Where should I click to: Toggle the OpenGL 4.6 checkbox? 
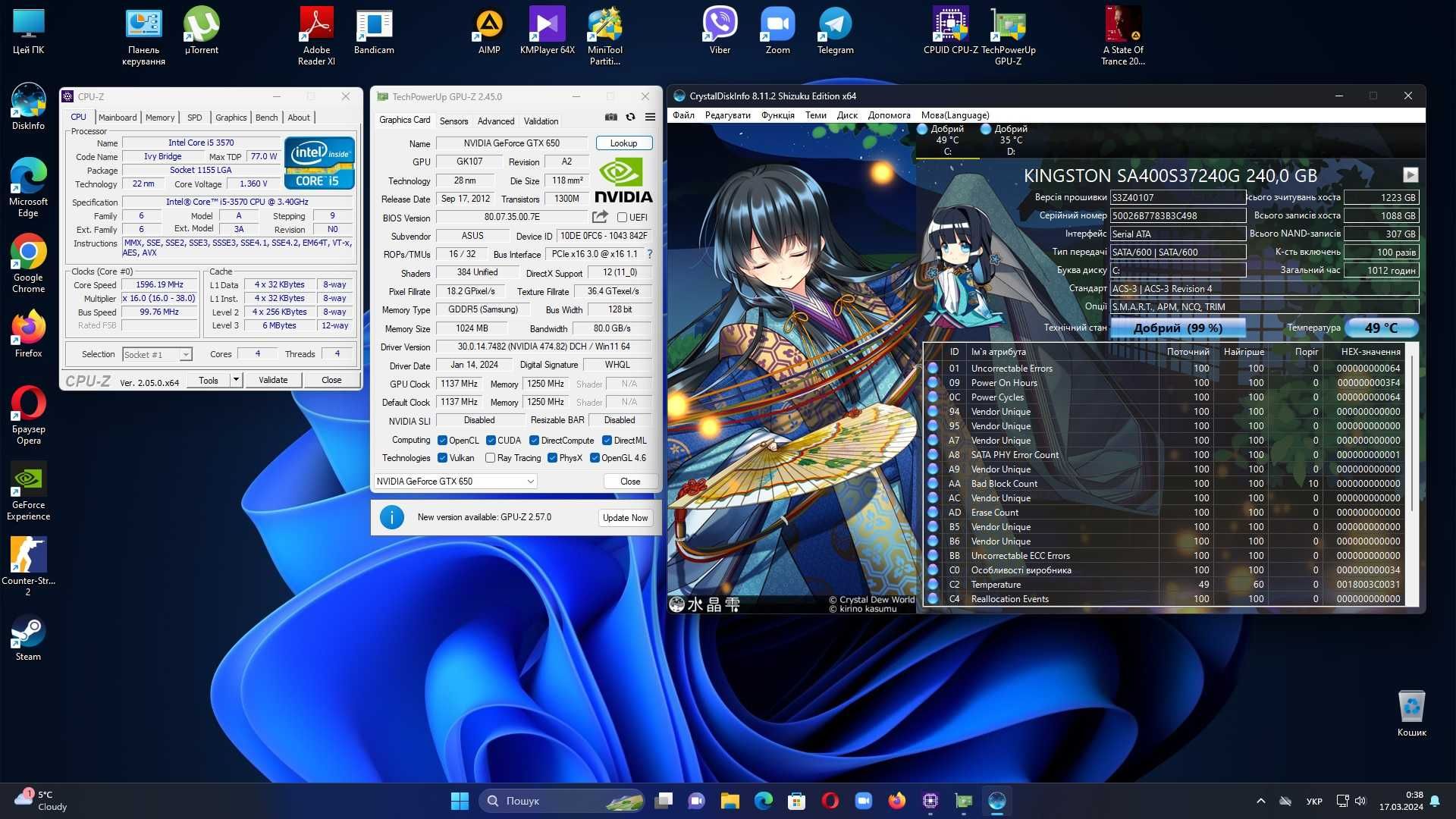click(x=595, y=458)
